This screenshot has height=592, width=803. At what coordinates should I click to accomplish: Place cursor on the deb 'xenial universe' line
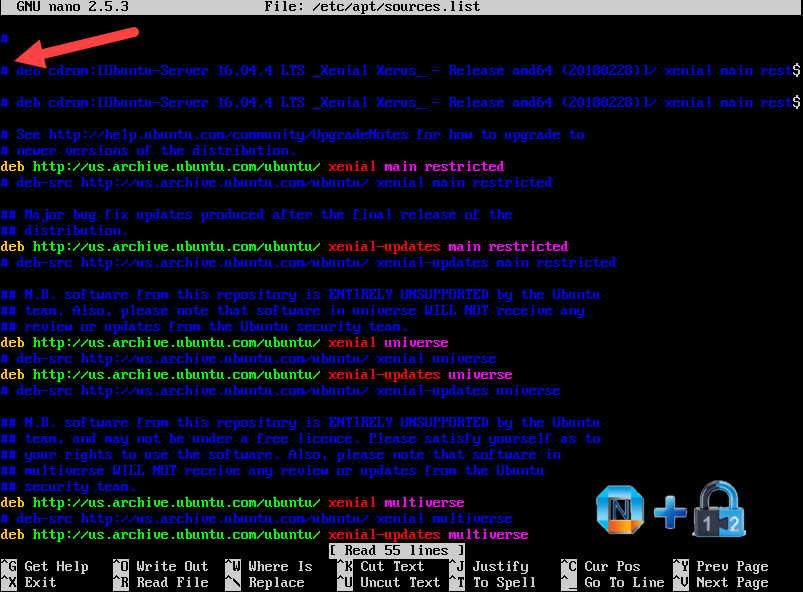click(x=225, y=342)
